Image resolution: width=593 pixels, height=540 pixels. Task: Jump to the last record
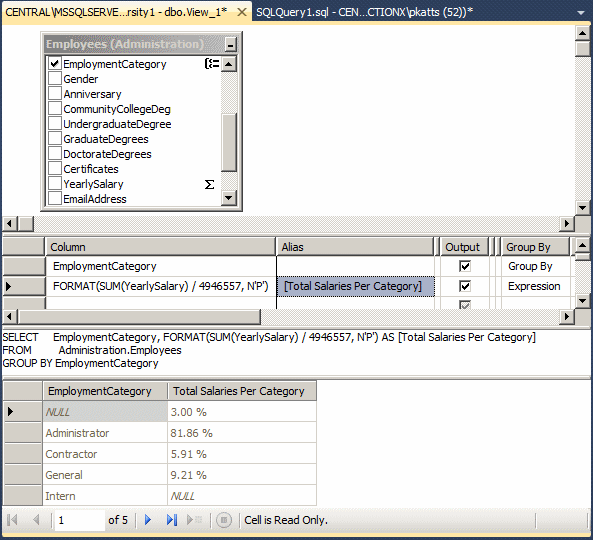tap(172, 520)
